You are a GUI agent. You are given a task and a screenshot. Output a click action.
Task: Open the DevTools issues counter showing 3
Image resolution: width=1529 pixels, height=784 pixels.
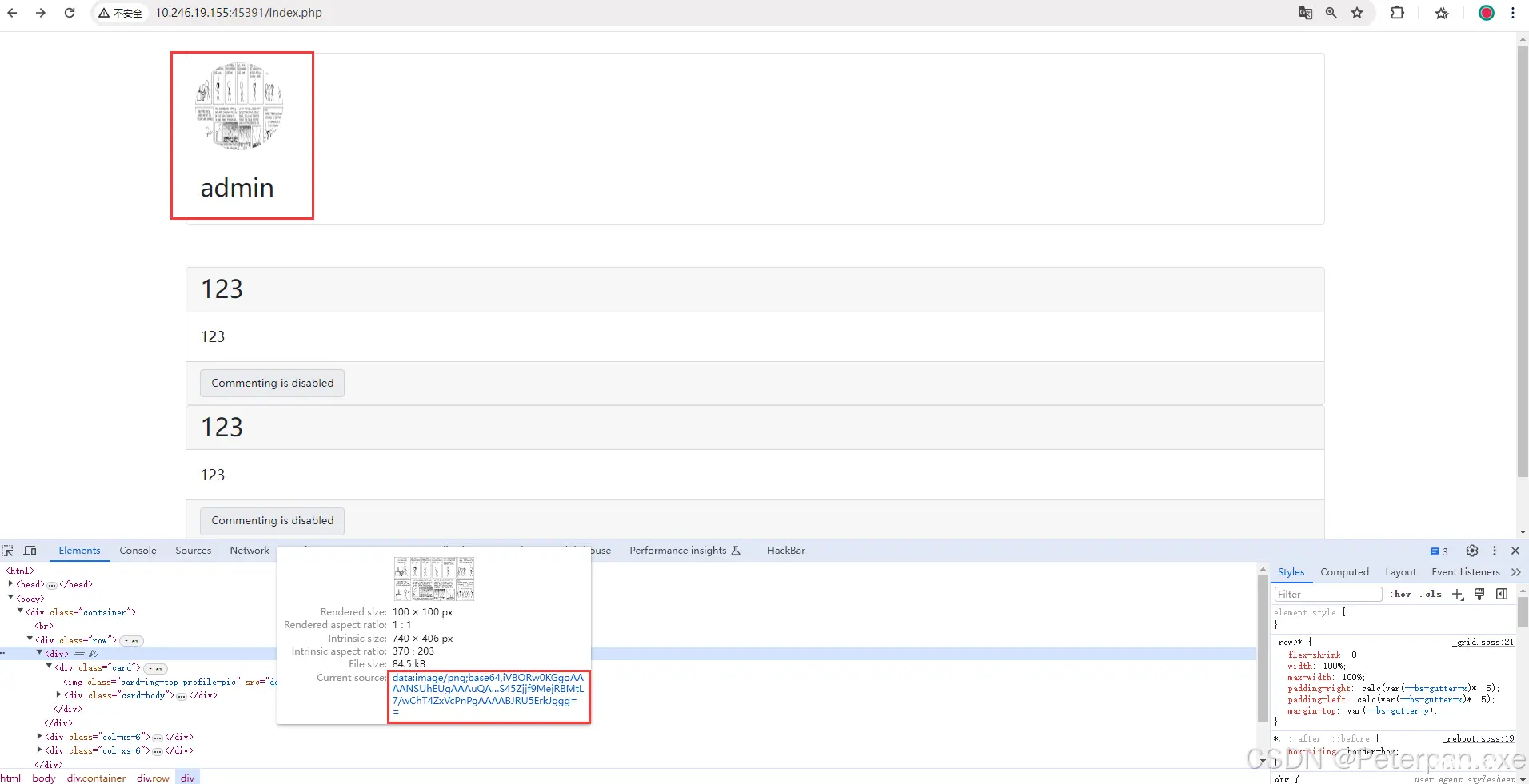click(x=1439, y=551)
